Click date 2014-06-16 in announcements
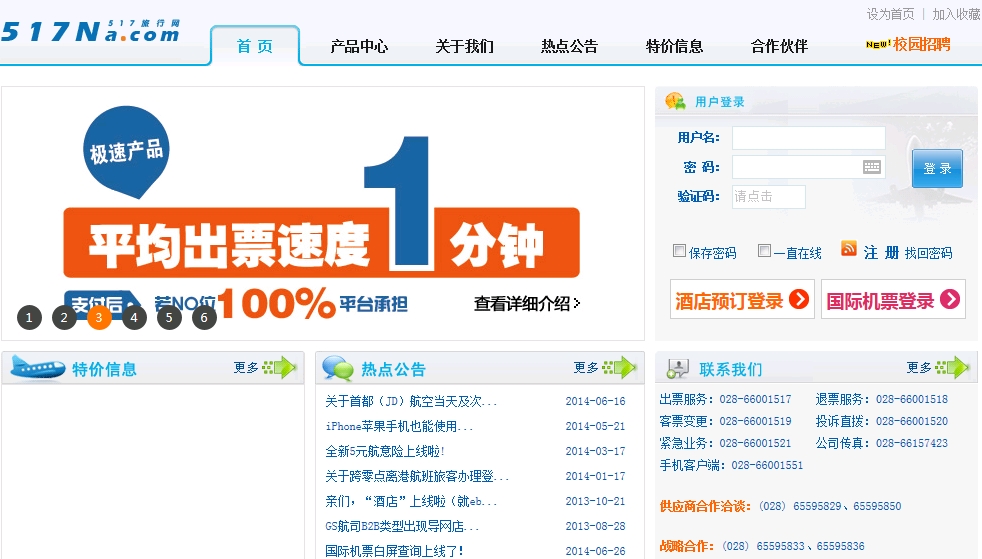The height and width of the screenshot is (559, 982). pos(595,401)
